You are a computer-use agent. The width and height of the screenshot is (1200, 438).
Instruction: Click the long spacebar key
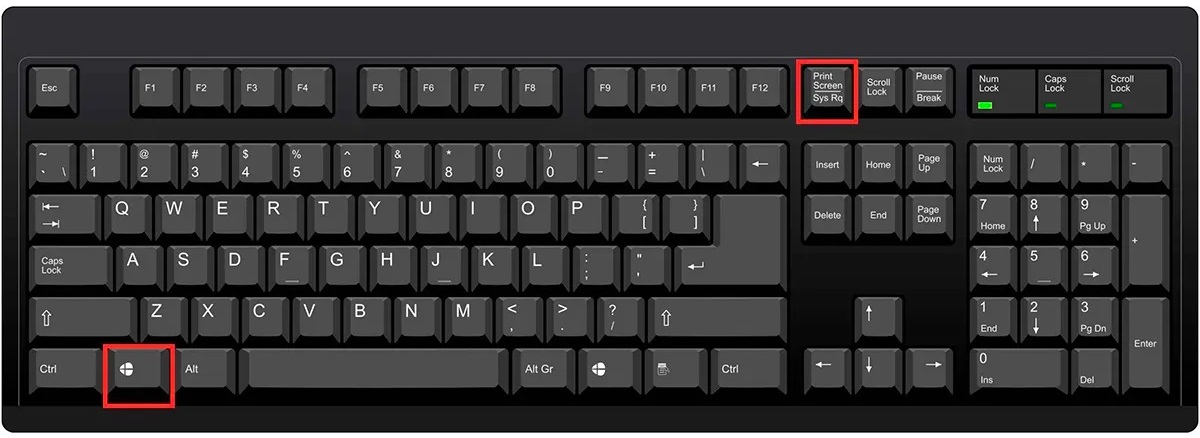coord(373,370)
